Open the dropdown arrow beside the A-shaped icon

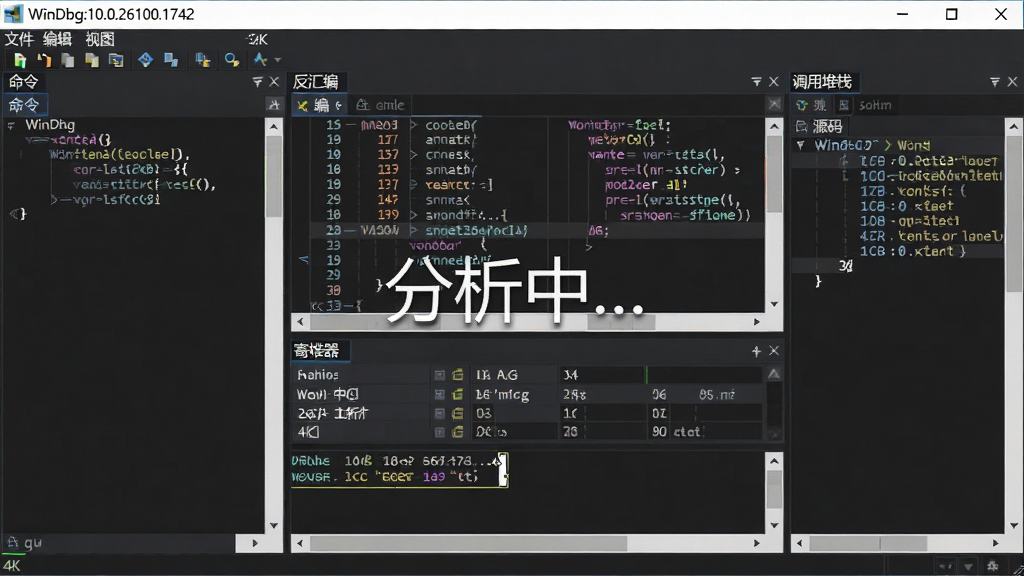278,60
